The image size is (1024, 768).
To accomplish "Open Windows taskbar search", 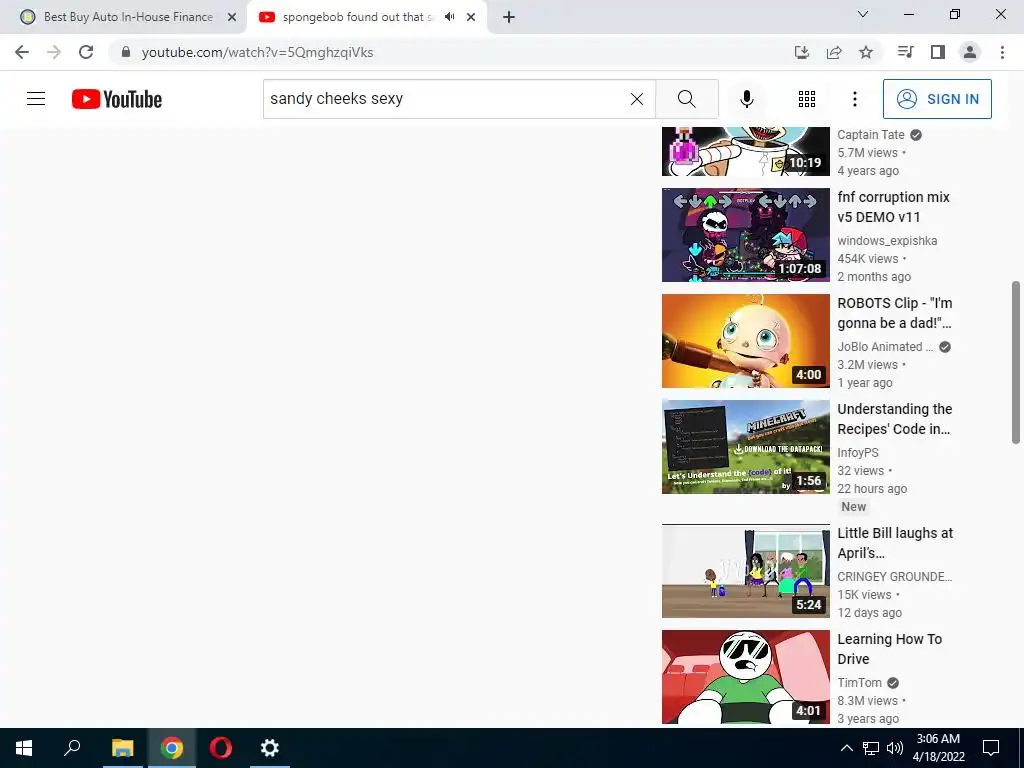I will click(x=72, y=748).
